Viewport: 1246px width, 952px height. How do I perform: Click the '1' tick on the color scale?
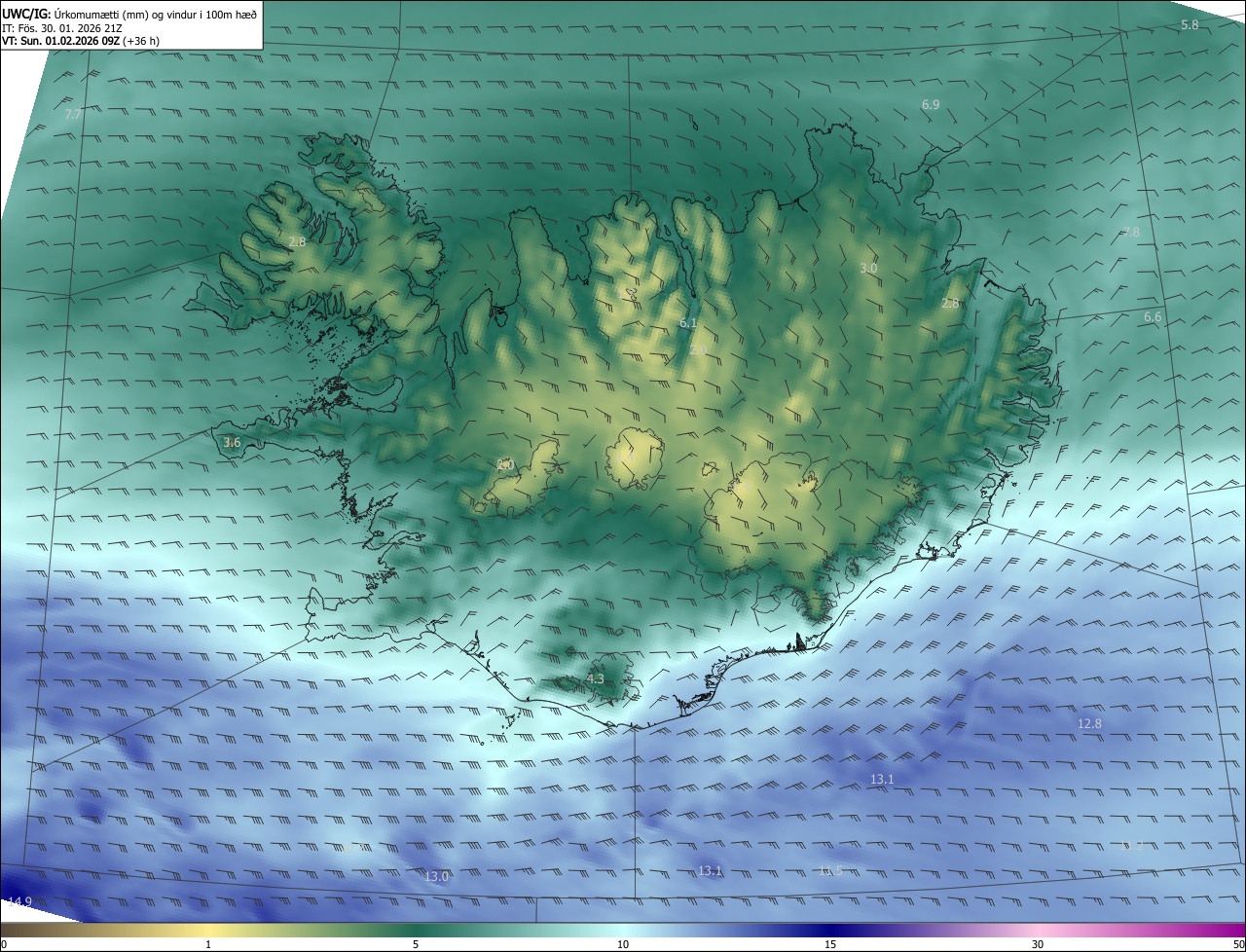(x=208, y=944)
